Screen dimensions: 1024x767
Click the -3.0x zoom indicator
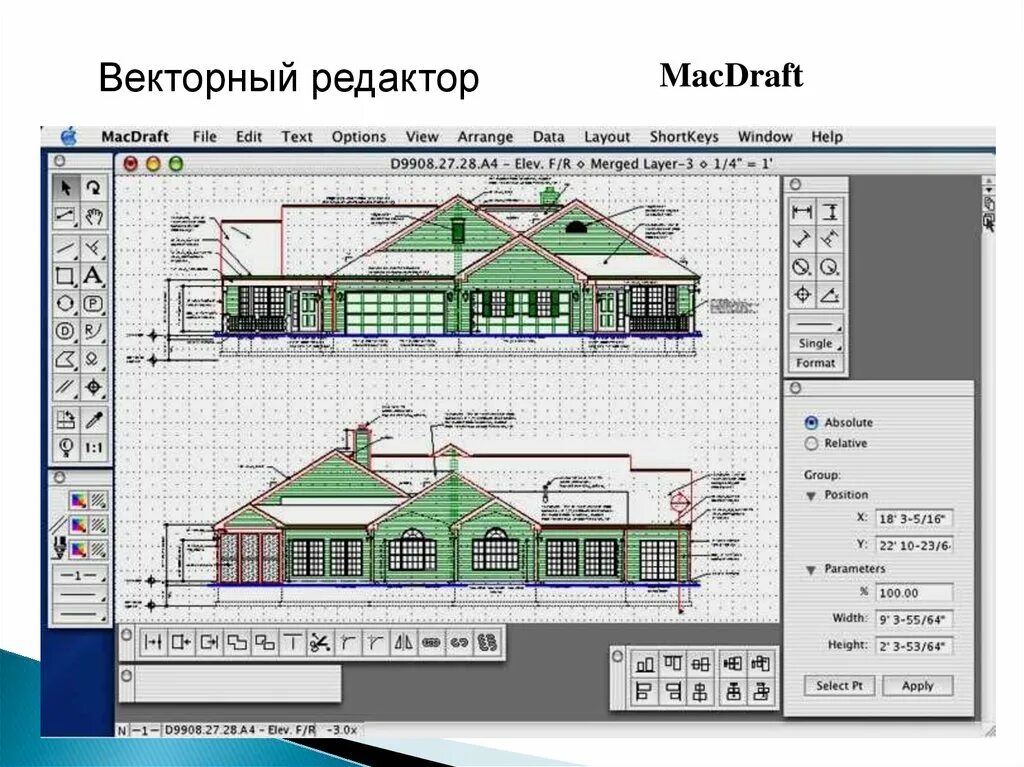(342, 730)
